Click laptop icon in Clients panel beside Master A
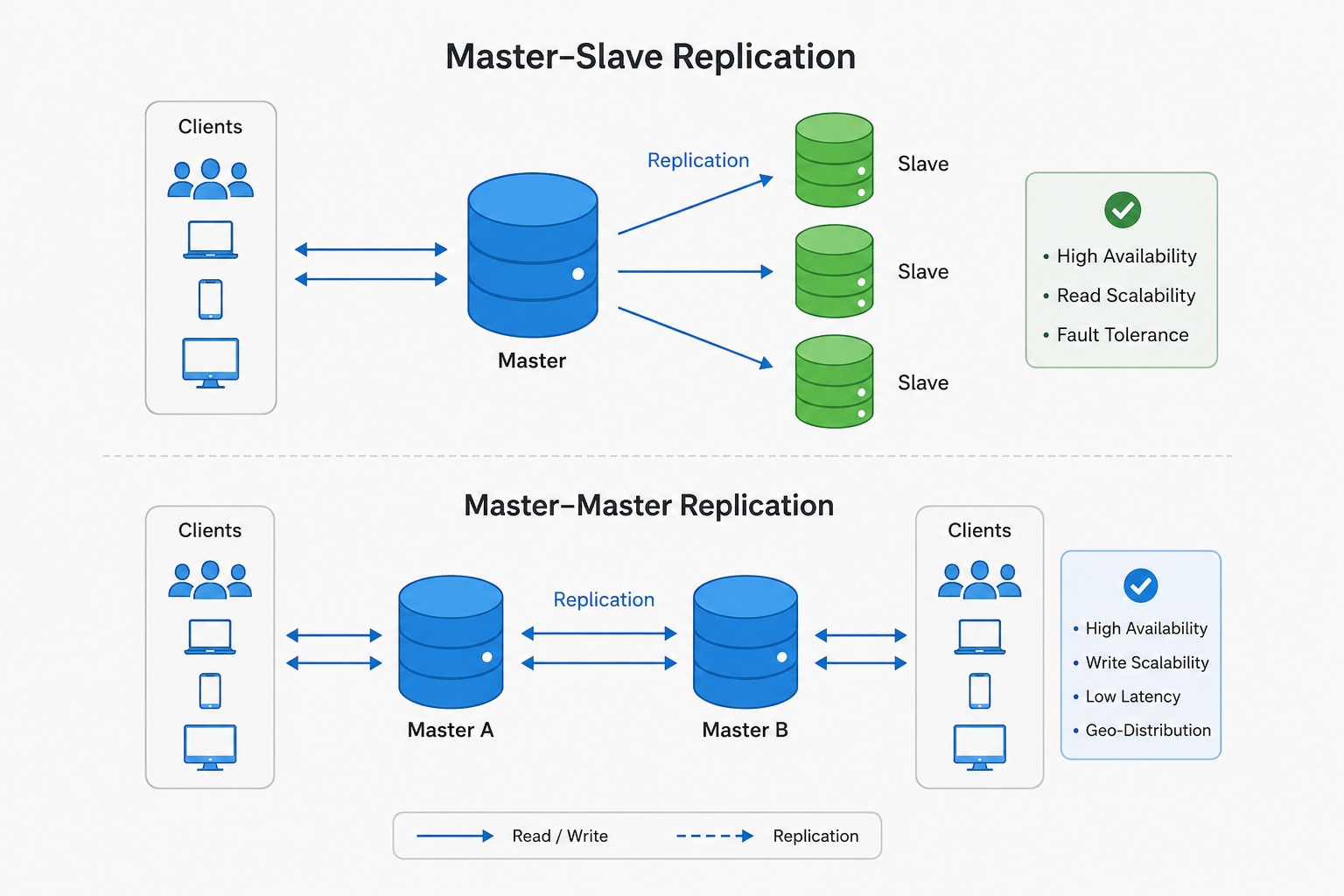Viewport: 1344px width, 896px height. (210, 637)
